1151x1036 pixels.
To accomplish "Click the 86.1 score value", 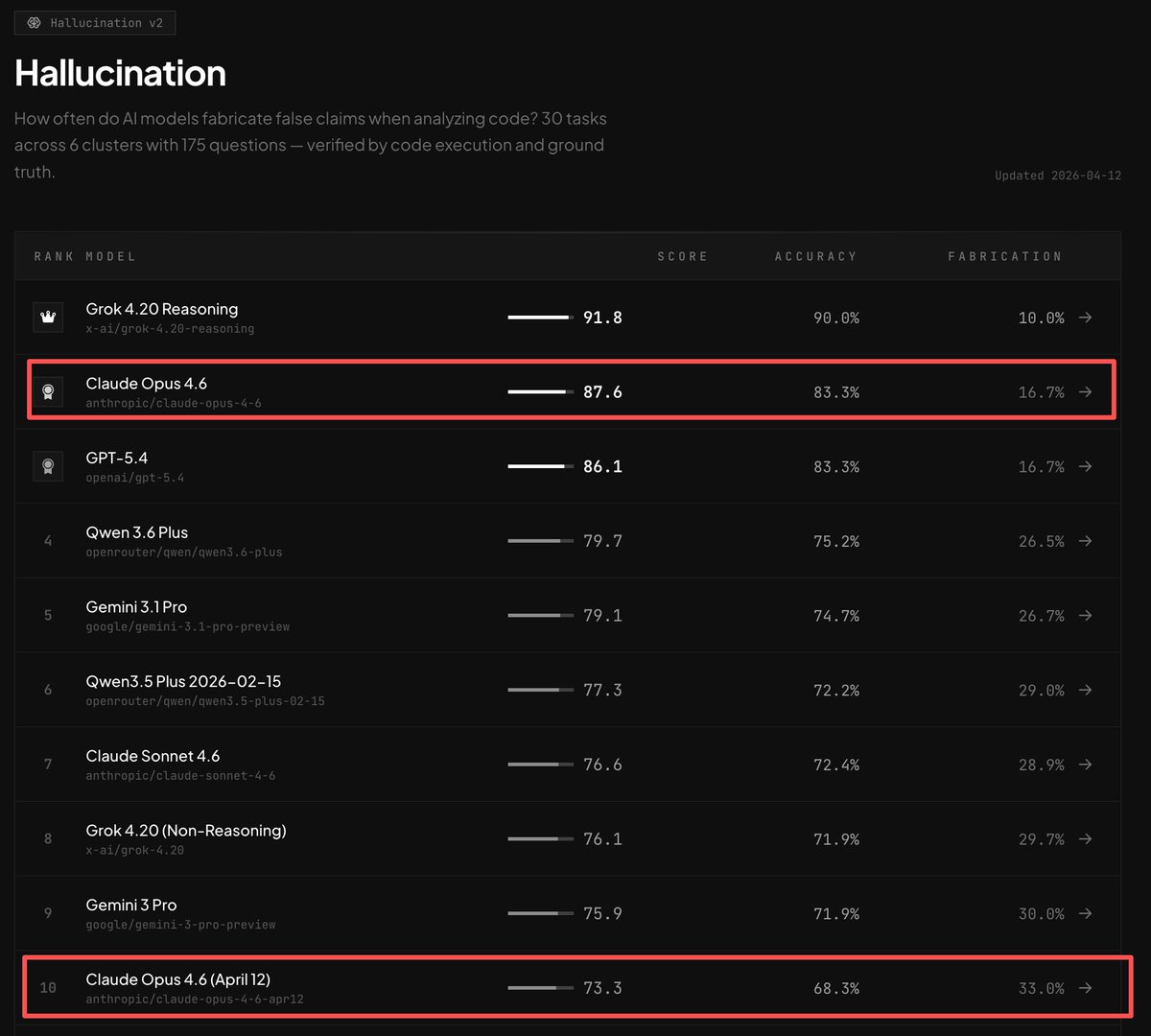I will point(602,466).
